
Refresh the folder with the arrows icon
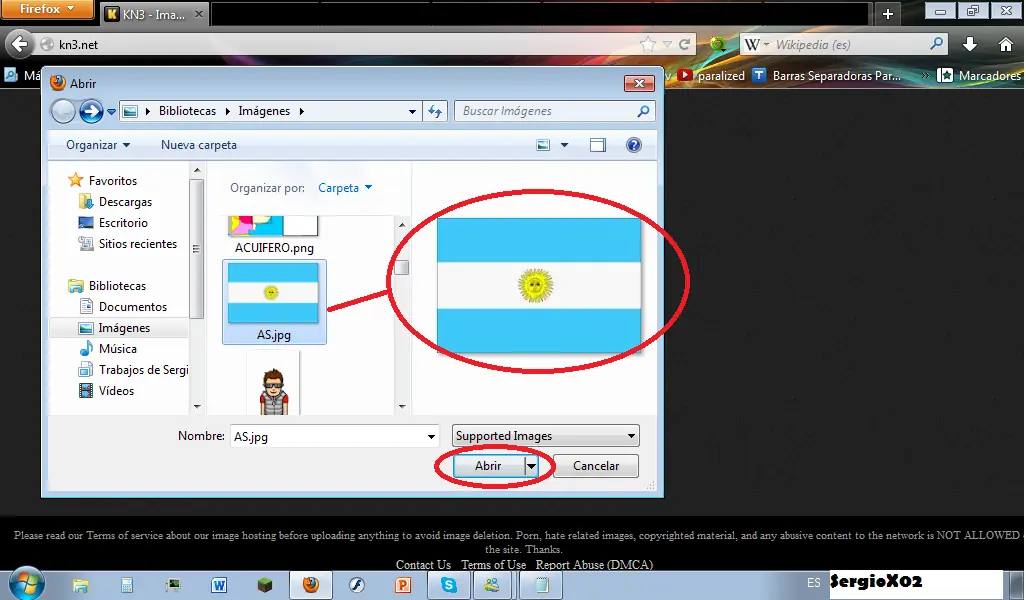[435, 111]
